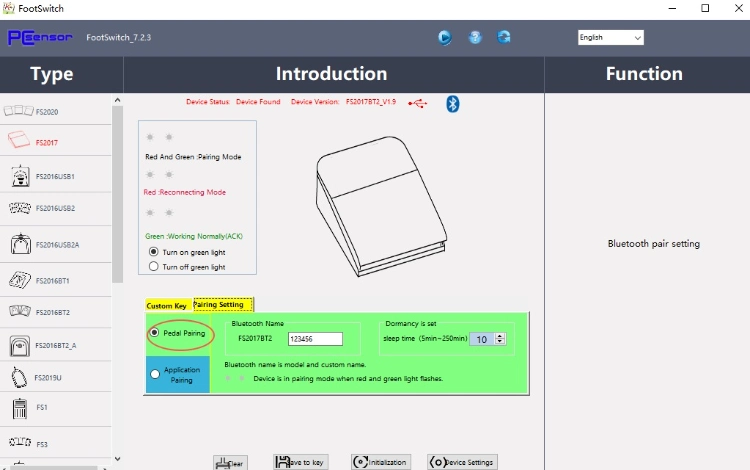Open help via the question mark icon

(x=475, y=37)
